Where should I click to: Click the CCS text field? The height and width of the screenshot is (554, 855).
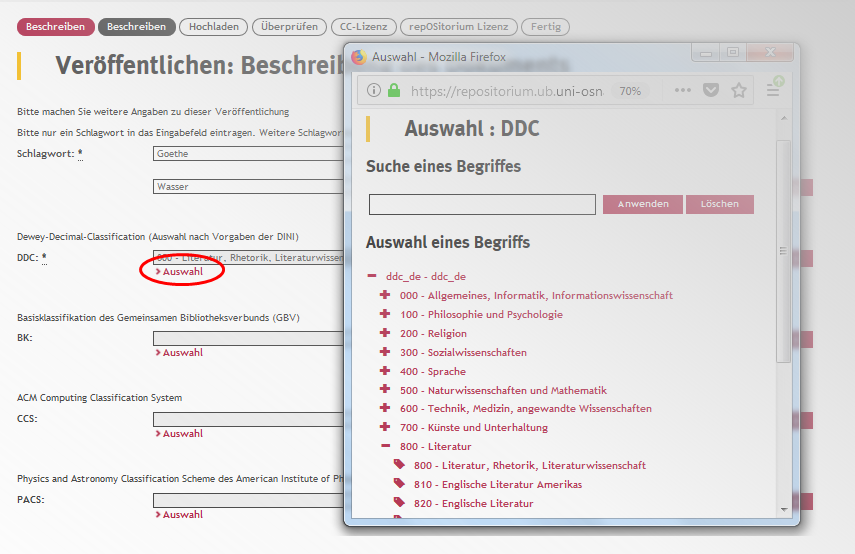click(249, 419)
